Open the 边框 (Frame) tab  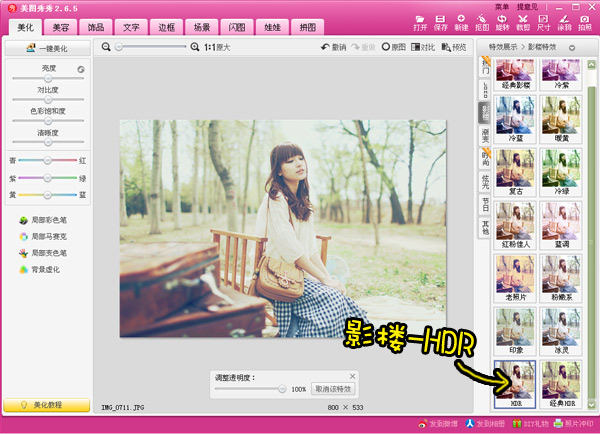coord(166,27)
